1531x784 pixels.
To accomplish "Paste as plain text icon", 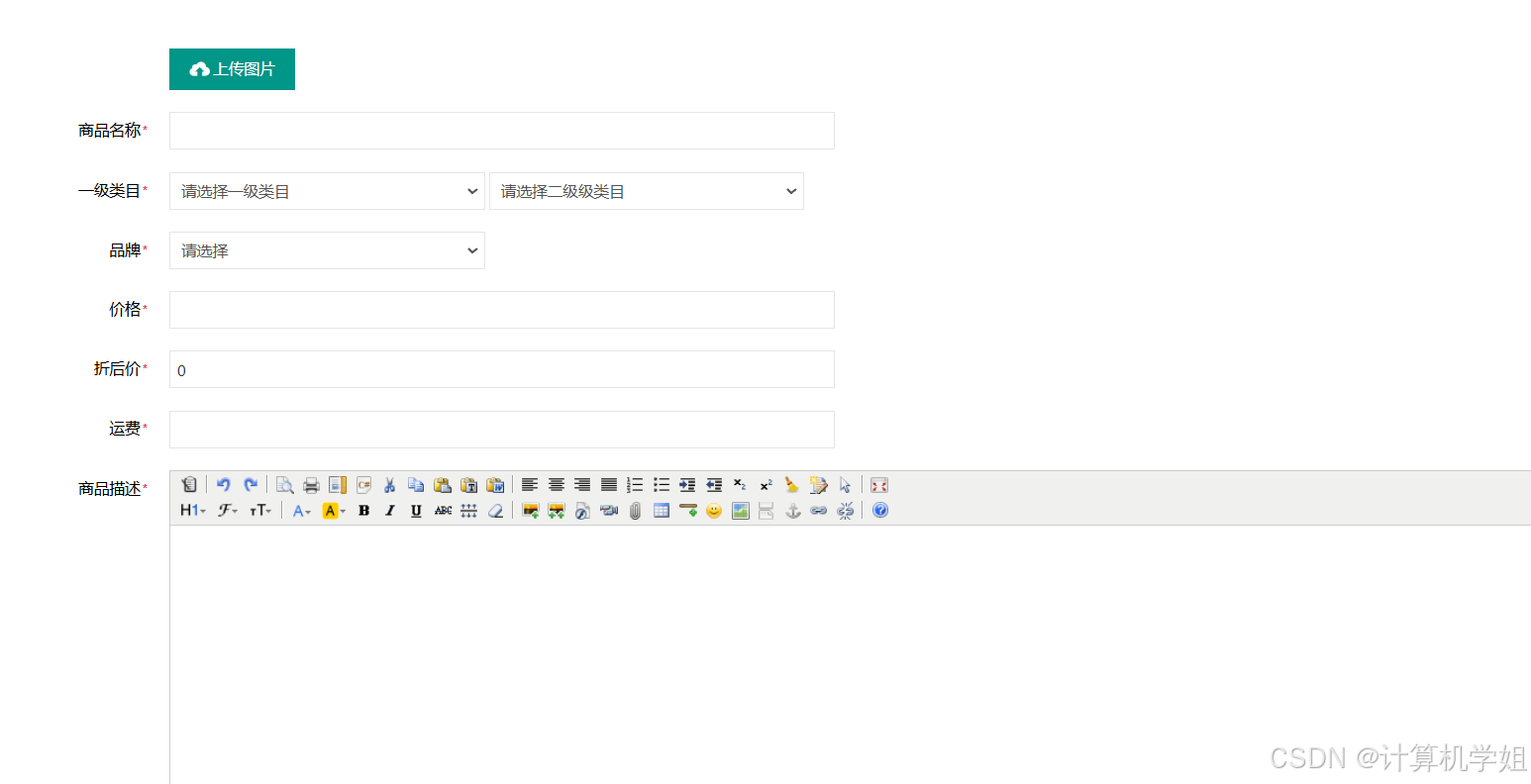I will [x=469, y=485].
